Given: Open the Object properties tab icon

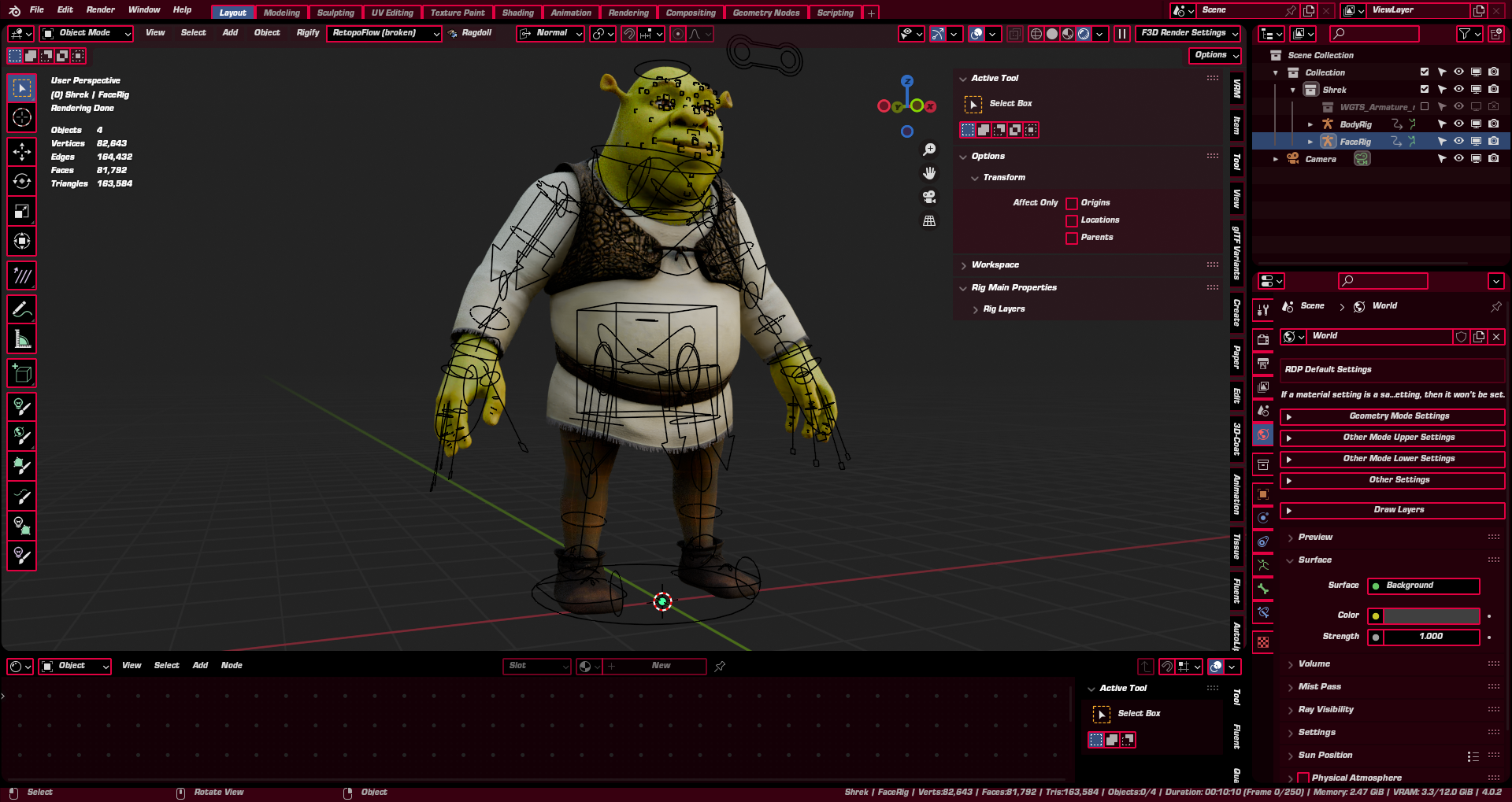Looking at the screenshot, I should click(x=1263, y=494).
